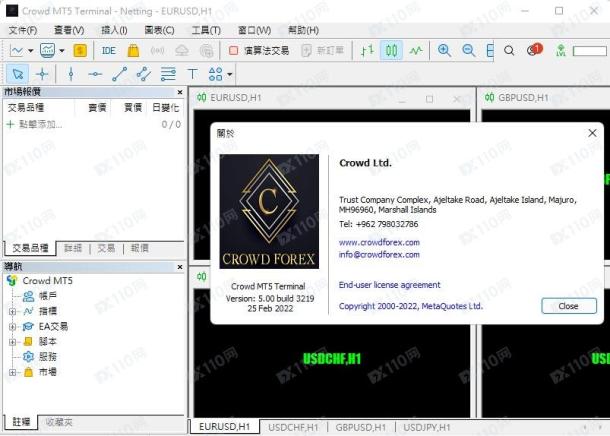The image size is (610, 436).
Task: Select the vertical line drawing tool
Action: pos(70,74)
